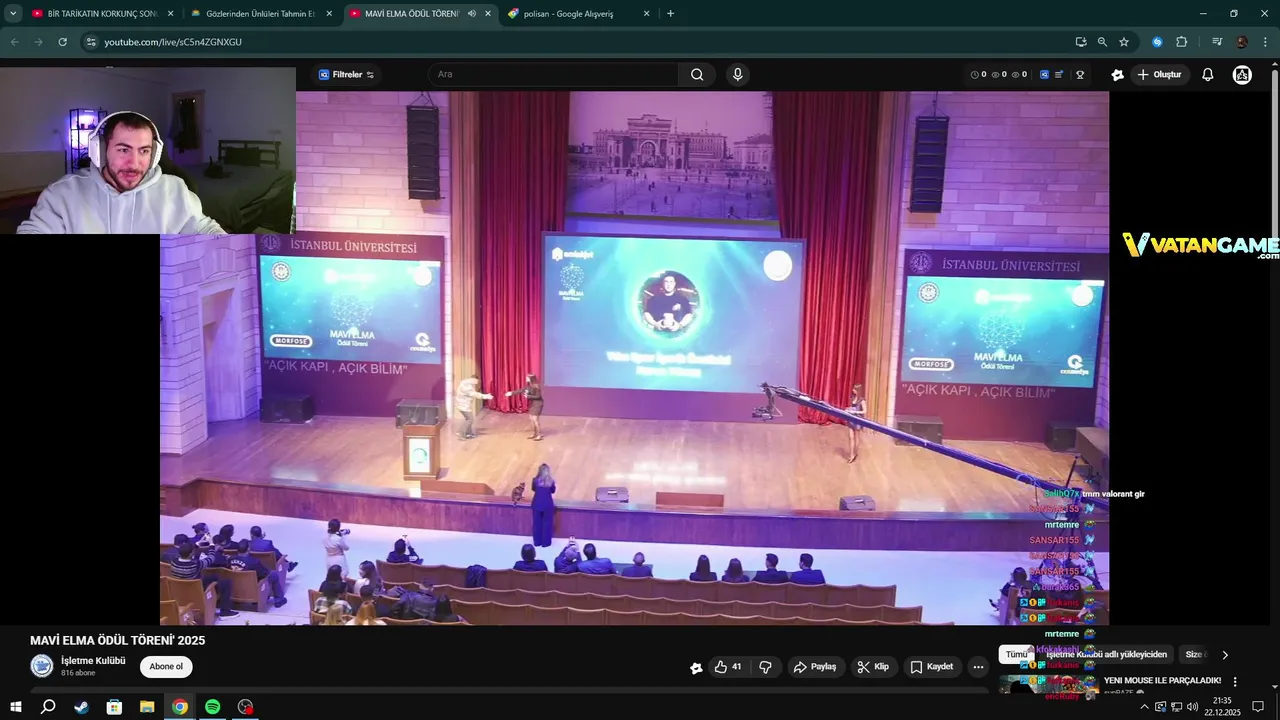The height and width of the screenshot is (720, 1280).
Task: Open the taskbar clock showing 21:35
Action: pyautogui.click(x=1222, y=707)
